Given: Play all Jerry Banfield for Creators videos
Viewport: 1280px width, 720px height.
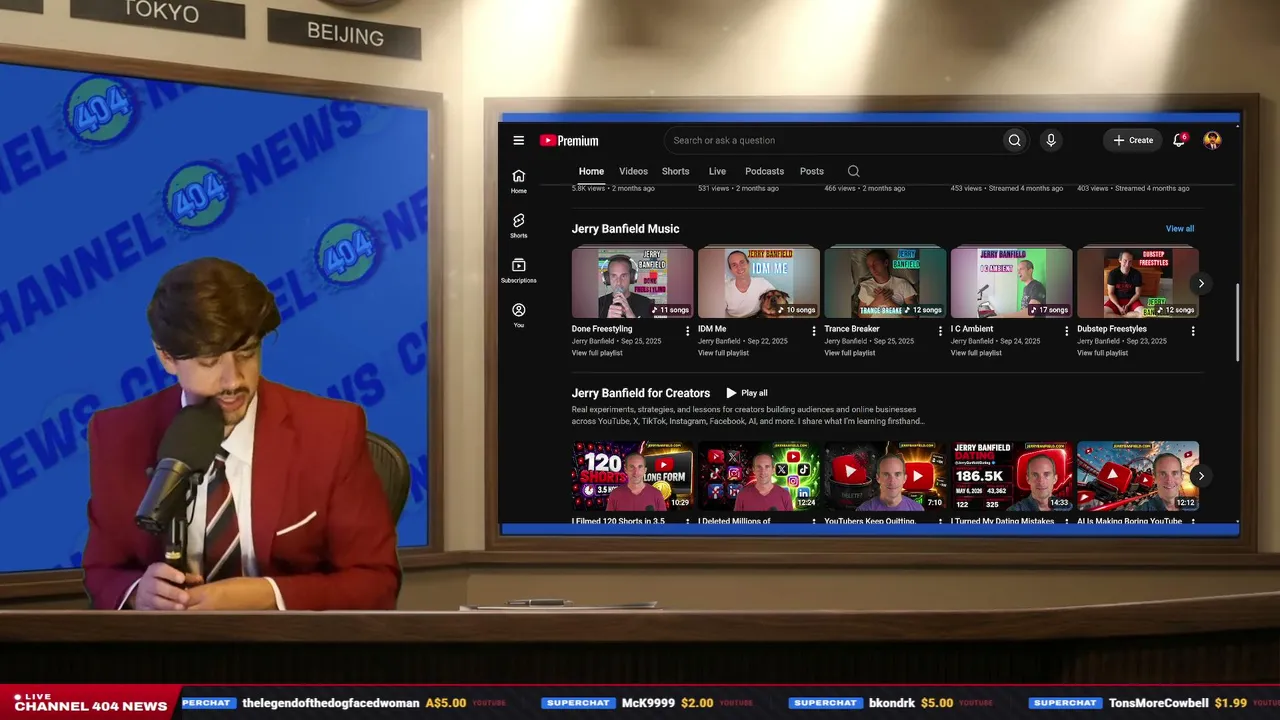Looking at the screenshot, I should click(x=747, y=393).
